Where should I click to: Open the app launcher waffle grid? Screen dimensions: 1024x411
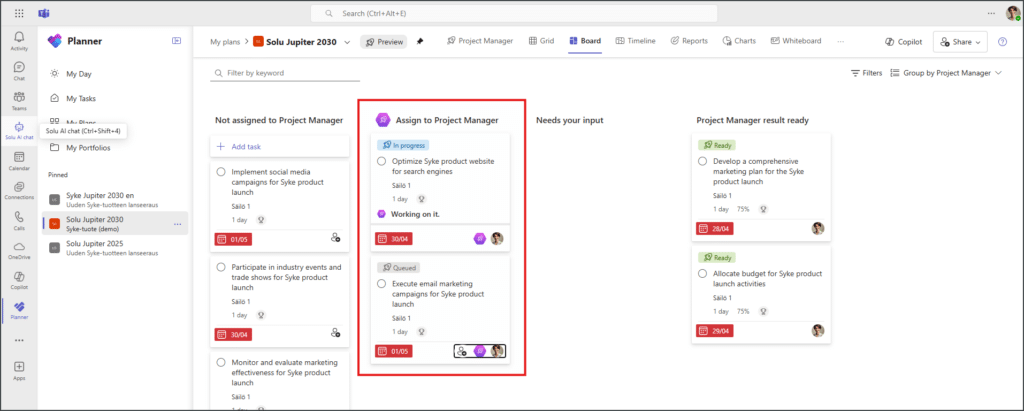[19, 13]
